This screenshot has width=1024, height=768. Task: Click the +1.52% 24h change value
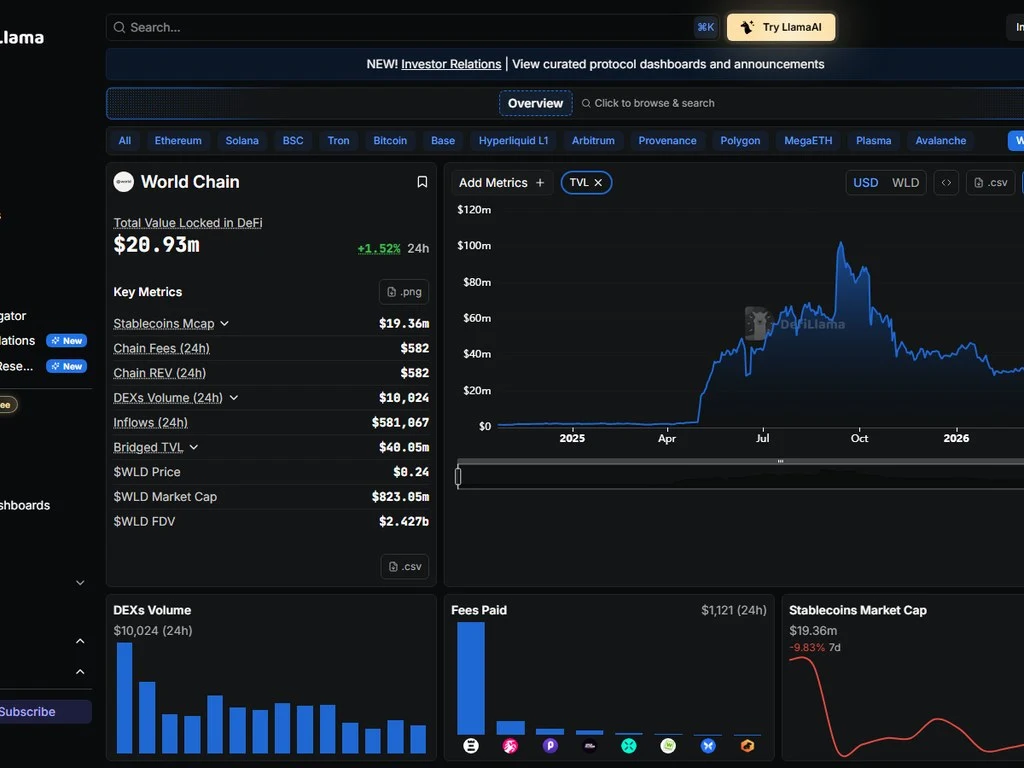point(379,248)
